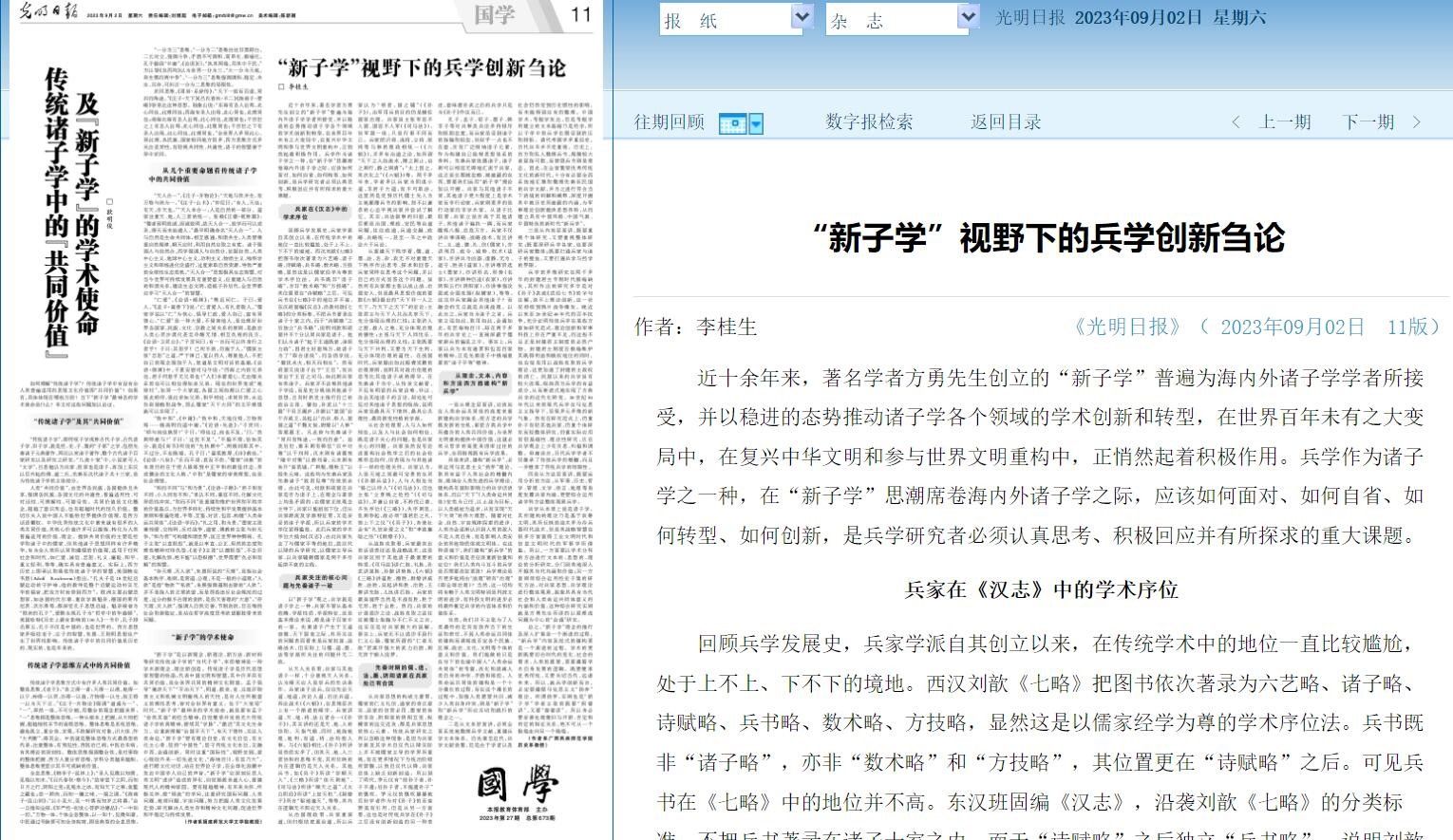Click the "传统诸子学"及其"共同价值" subheading on the page image
The image size is (1453, 840).
click(79, 420)
